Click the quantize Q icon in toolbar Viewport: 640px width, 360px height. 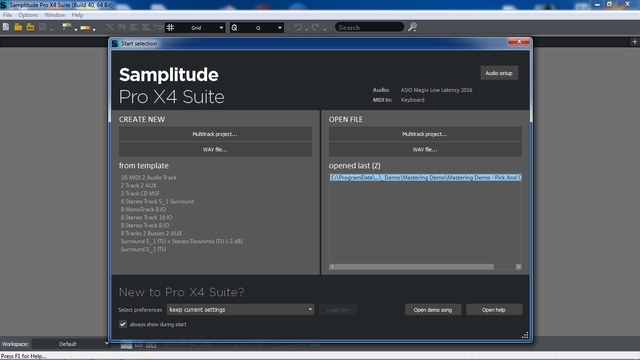[x=234, y=28]
